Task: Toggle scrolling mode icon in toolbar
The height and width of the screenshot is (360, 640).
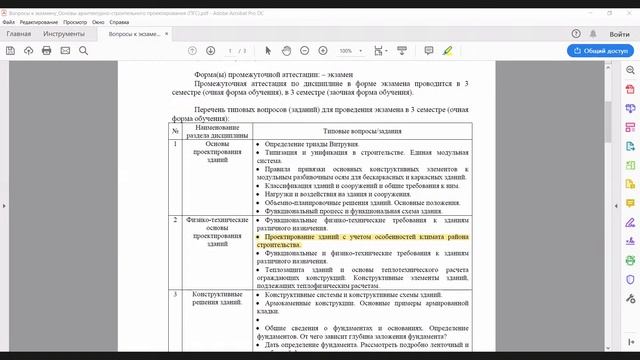Action: tap(402, 51)
